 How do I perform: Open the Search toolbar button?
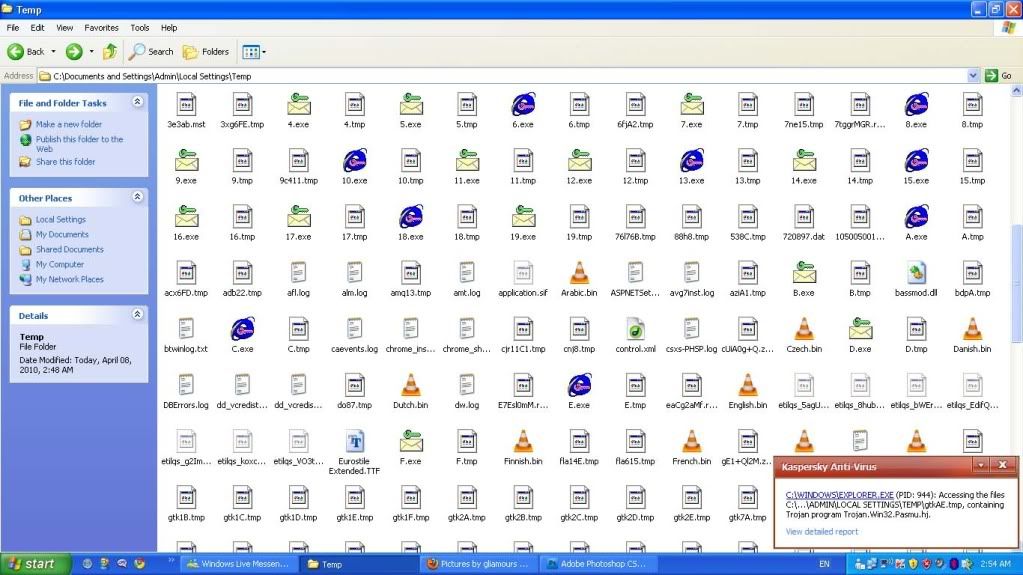pyautogui.click(x=150, y=51)
